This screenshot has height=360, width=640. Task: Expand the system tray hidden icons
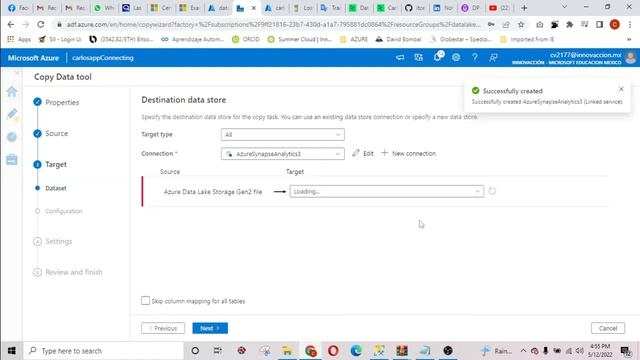pos(523,351)
